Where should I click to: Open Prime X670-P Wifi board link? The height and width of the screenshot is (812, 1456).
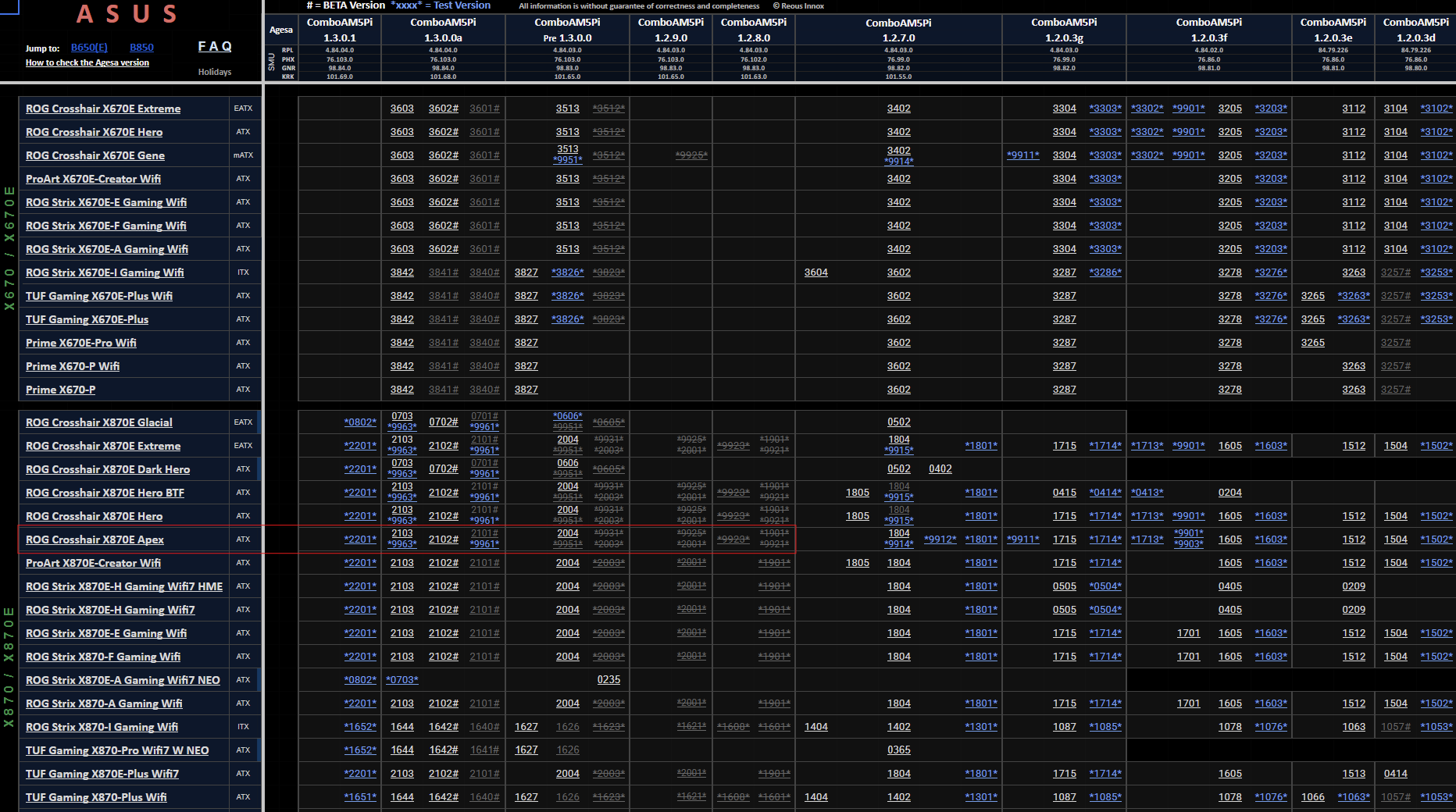tap(73, 366)
